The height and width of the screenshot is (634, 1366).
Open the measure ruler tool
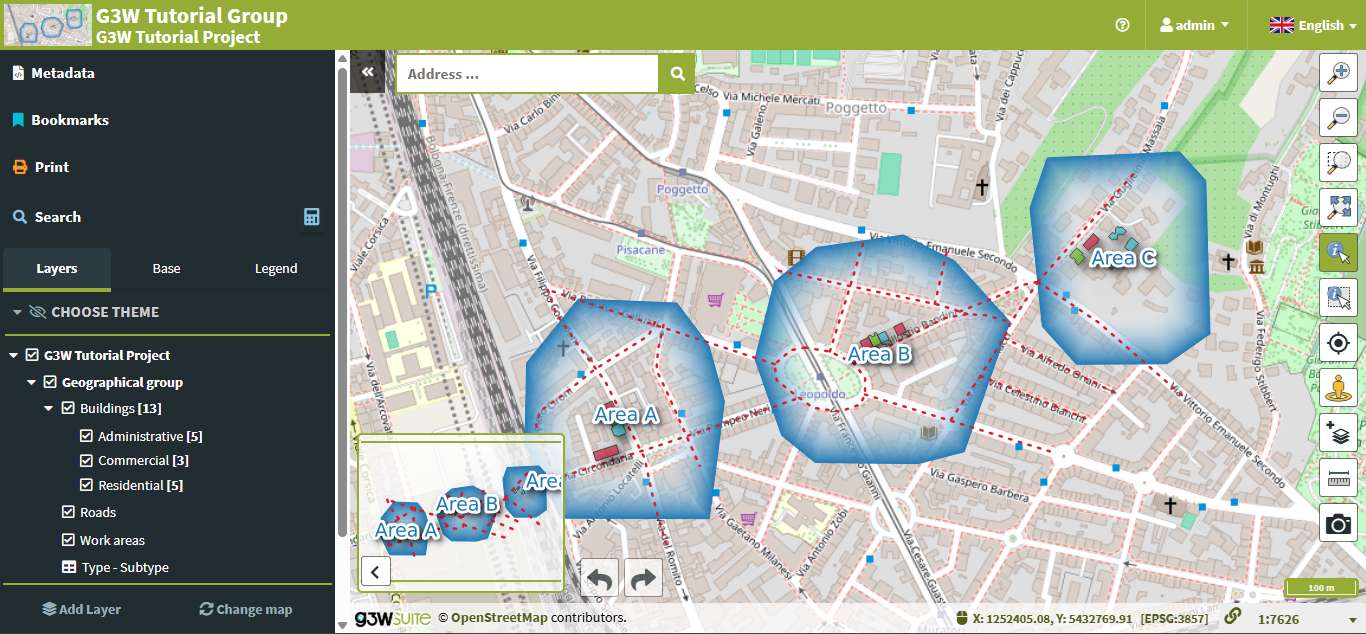pyautogui.click(x=1338, y=478)
